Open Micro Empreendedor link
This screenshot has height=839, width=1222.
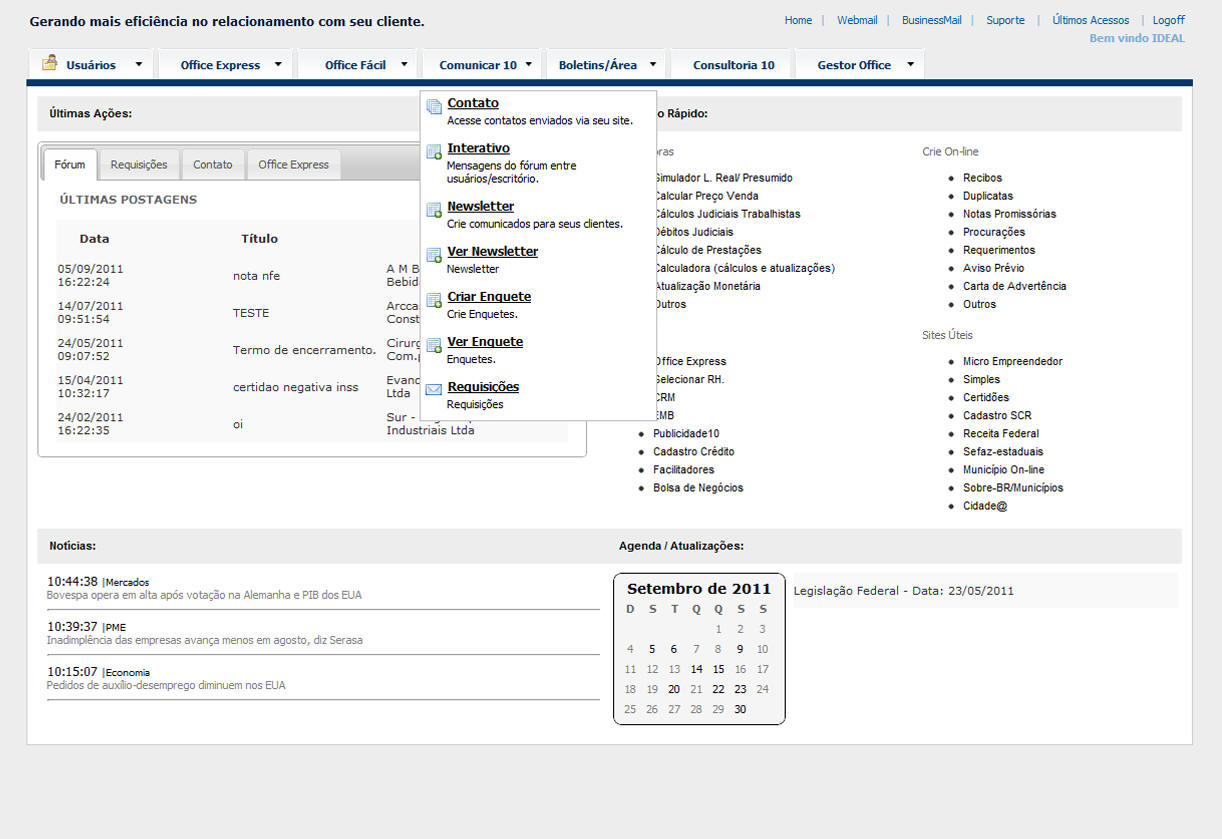click(x=1013, y=361)
